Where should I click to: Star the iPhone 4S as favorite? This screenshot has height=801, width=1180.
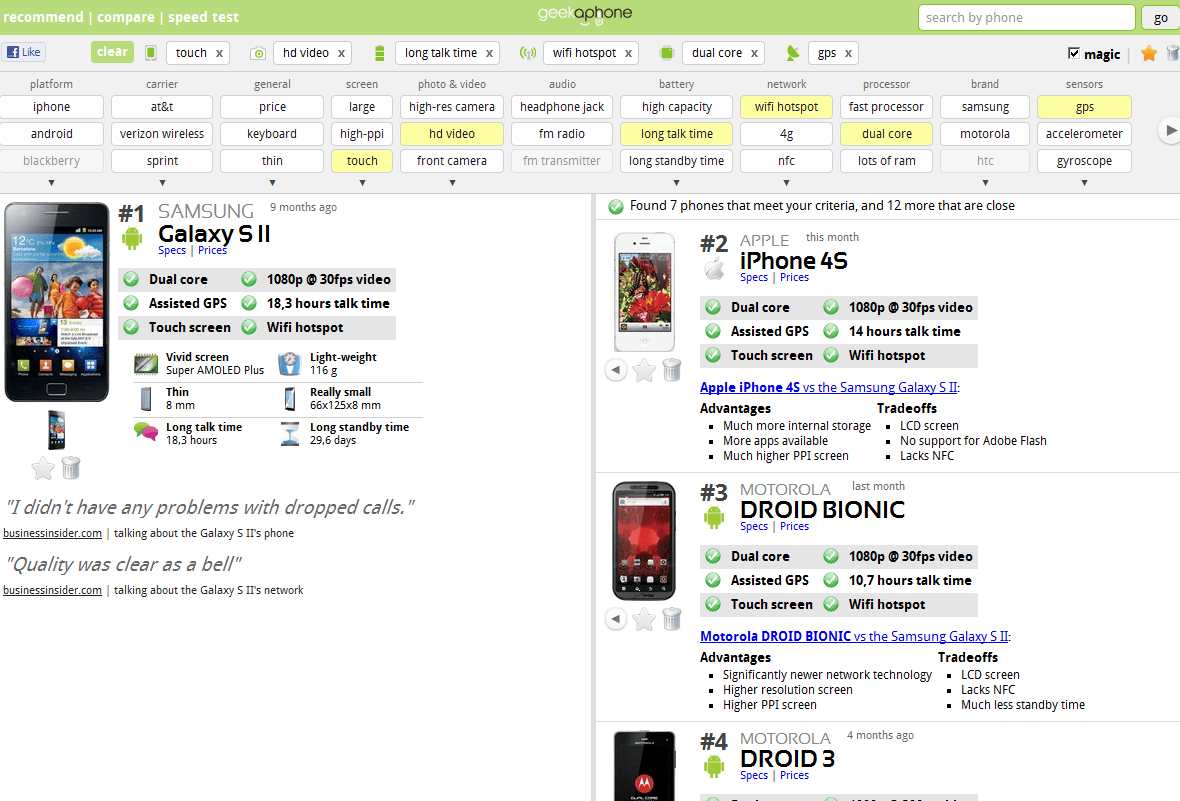644,370
